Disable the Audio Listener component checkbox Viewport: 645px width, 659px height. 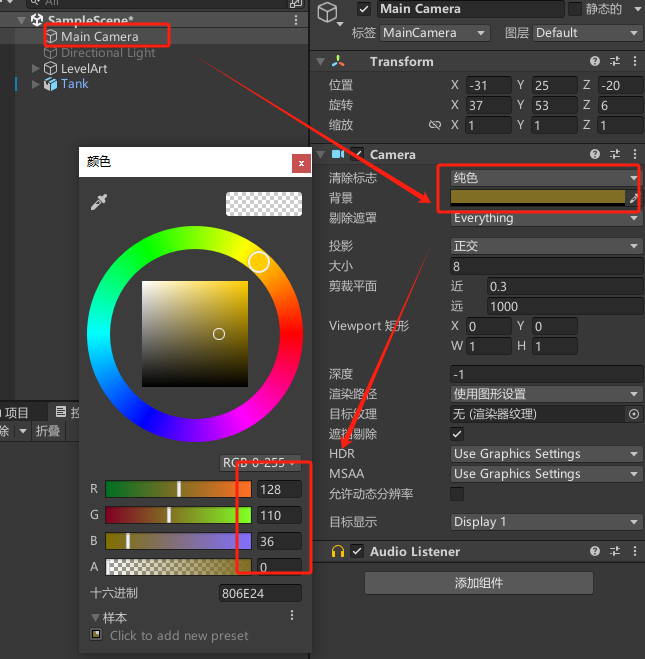point(357,551)
